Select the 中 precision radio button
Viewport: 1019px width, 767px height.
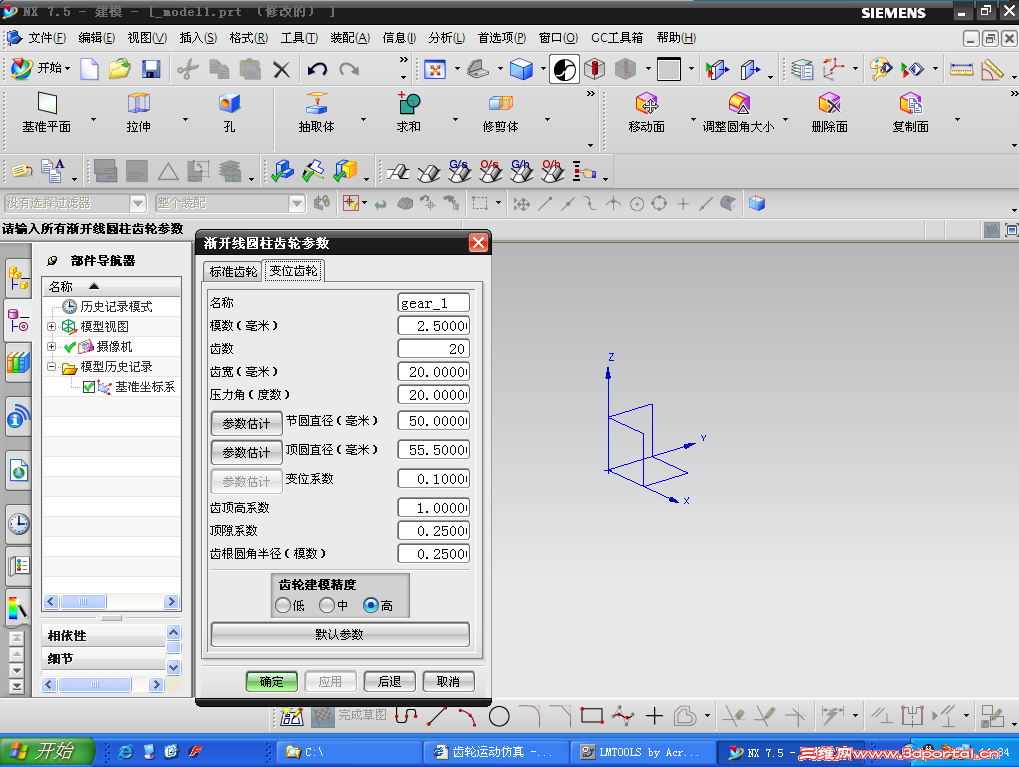[x=327, y=605]
